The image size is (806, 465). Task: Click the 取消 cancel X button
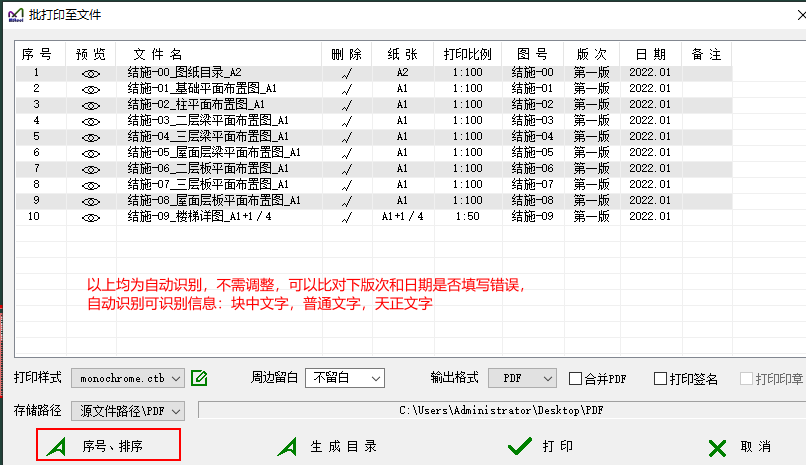click(x=739, y=447)
